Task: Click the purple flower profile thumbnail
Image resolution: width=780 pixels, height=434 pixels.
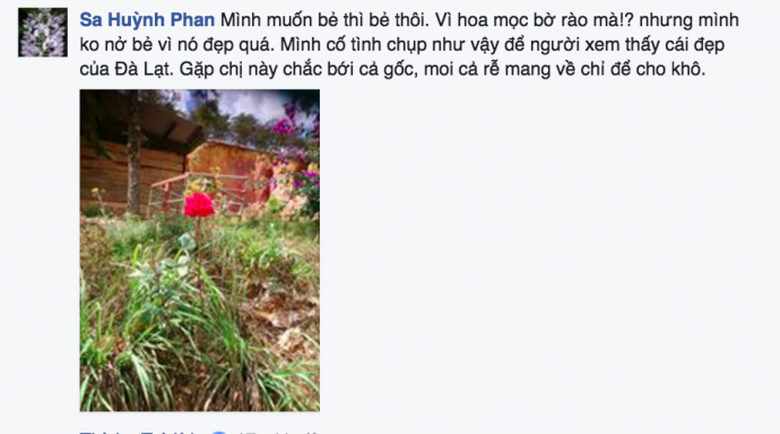Action: 43,32
